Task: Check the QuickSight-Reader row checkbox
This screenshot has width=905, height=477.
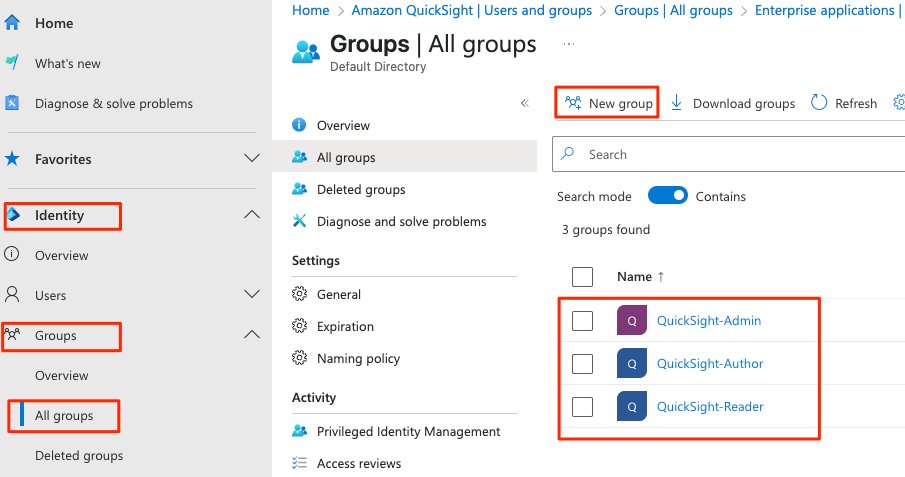Action: pos(582,407)
